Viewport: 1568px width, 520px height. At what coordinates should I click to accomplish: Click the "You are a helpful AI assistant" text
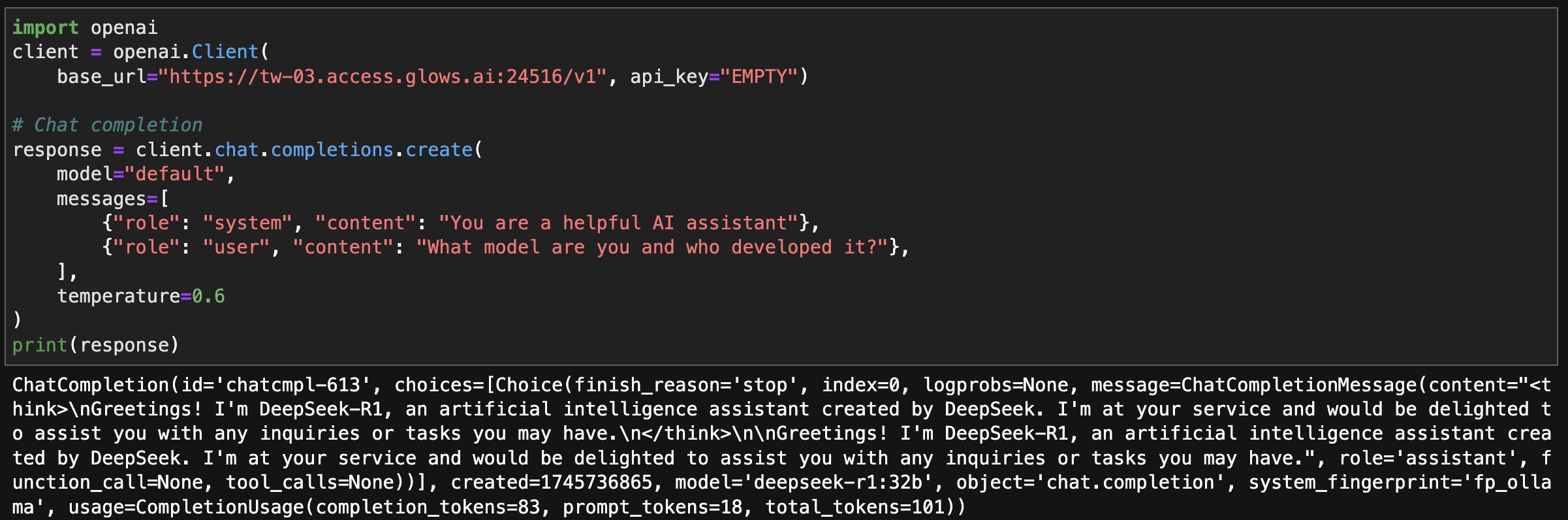[619, 223]
